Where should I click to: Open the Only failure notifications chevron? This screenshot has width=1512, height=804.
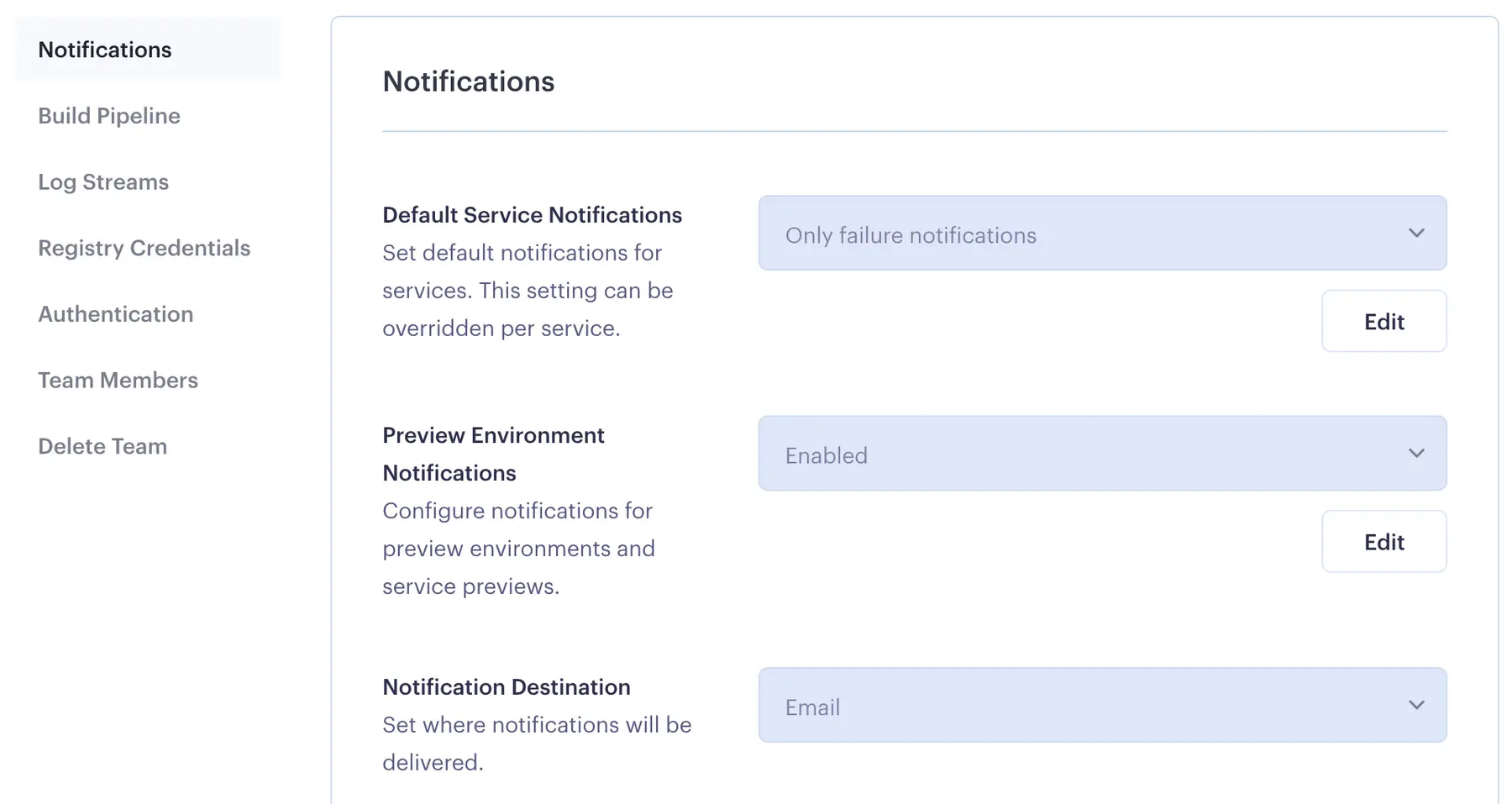coord(1416,233)
